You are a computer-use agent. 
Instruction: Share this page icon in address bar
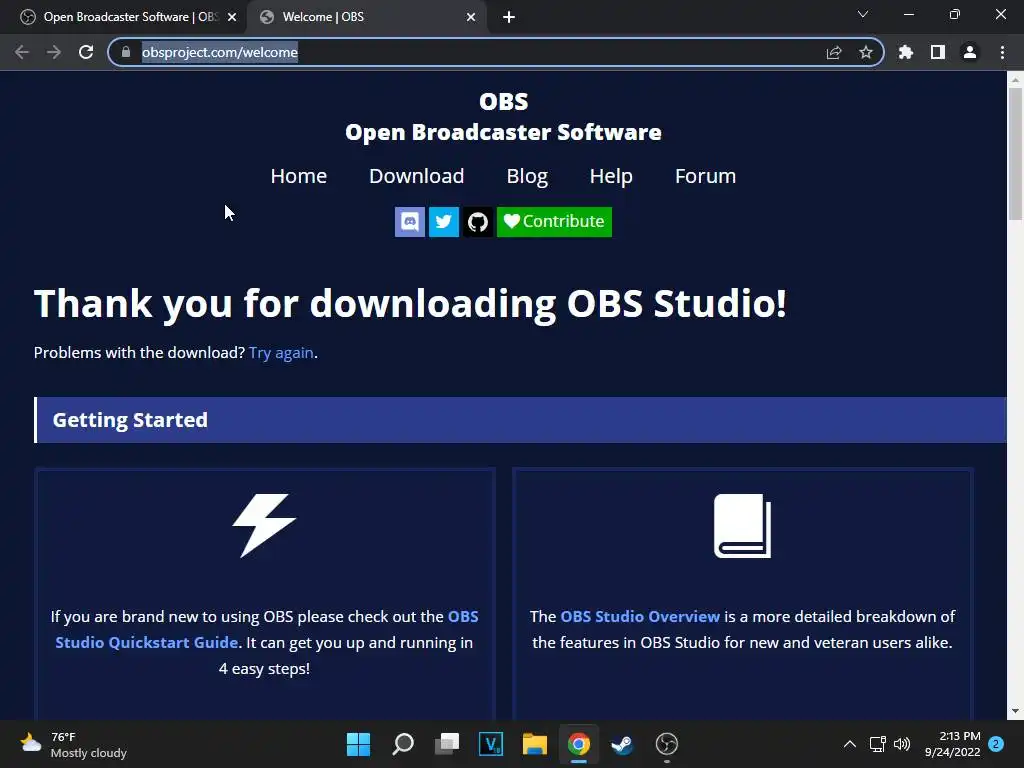834,52
